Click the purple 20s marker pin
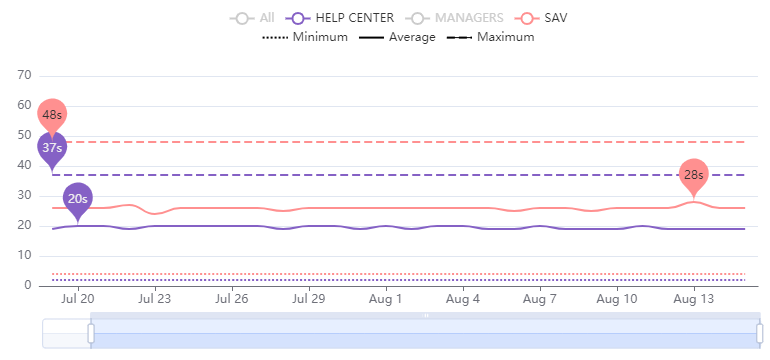 pyautogui.click(x=78, y=200)
